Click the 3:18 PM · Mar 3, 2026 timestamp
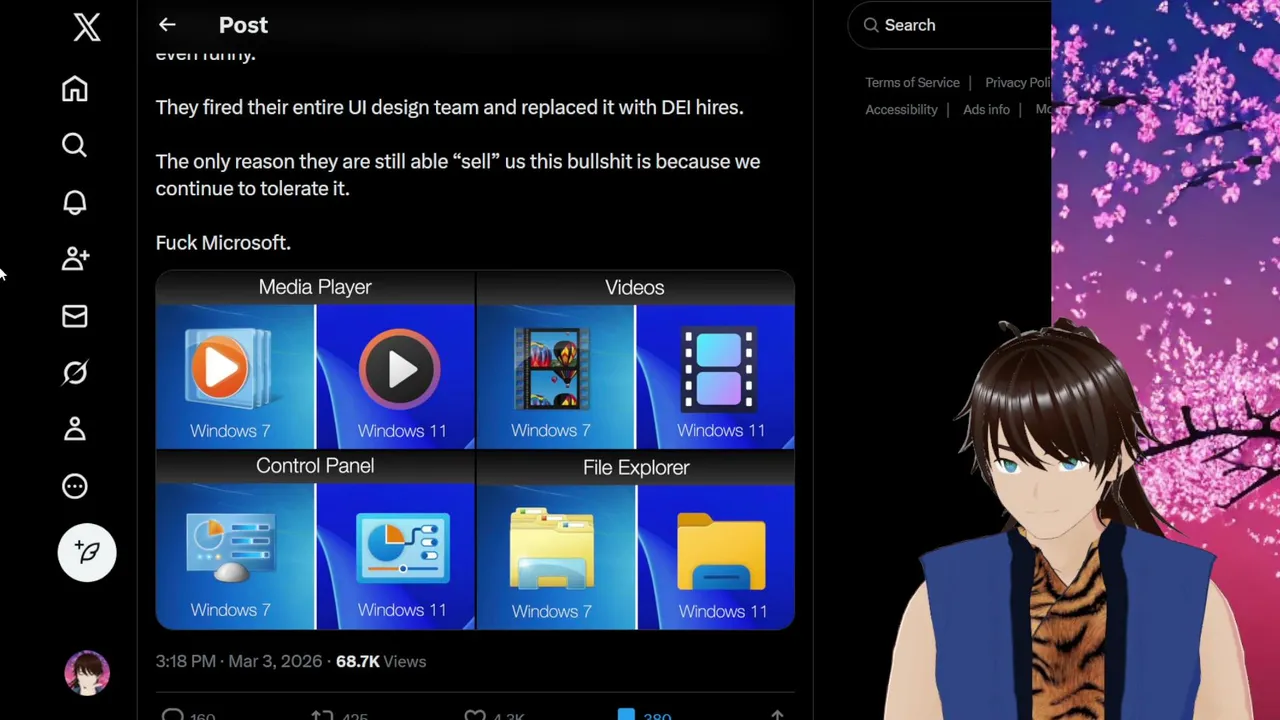Viewport: 1280px width, 720px height. point(239,661)
